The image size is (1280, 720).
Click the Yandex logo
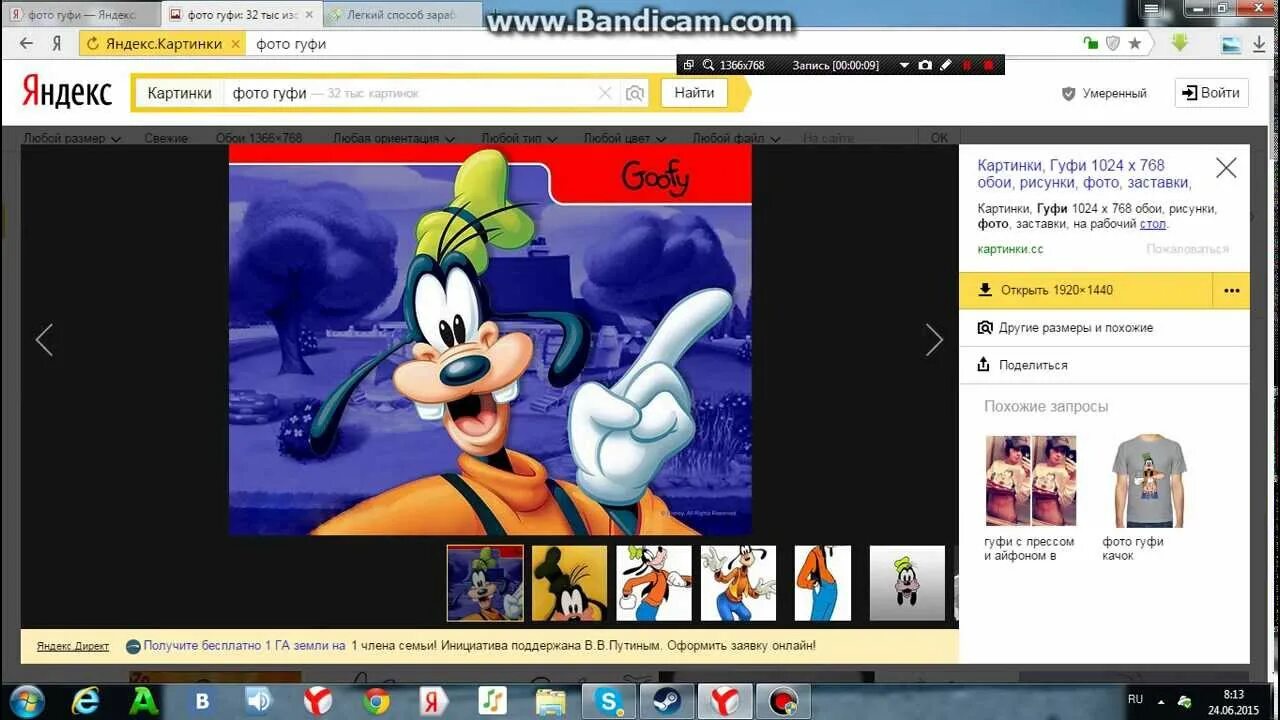(x=67, y=93)
